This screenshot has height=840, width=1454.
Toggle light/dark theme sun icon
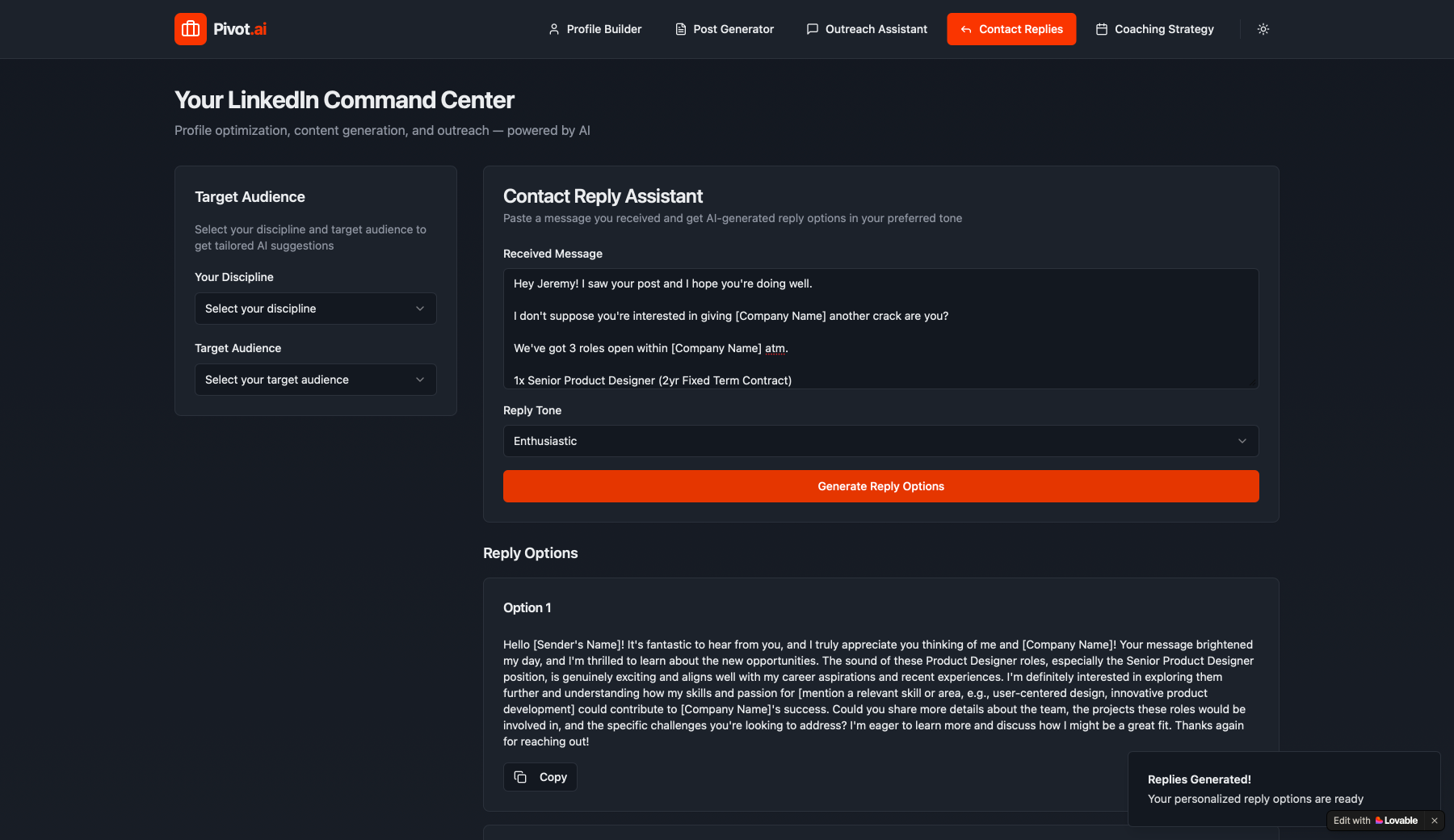[x=1263, y=29]
